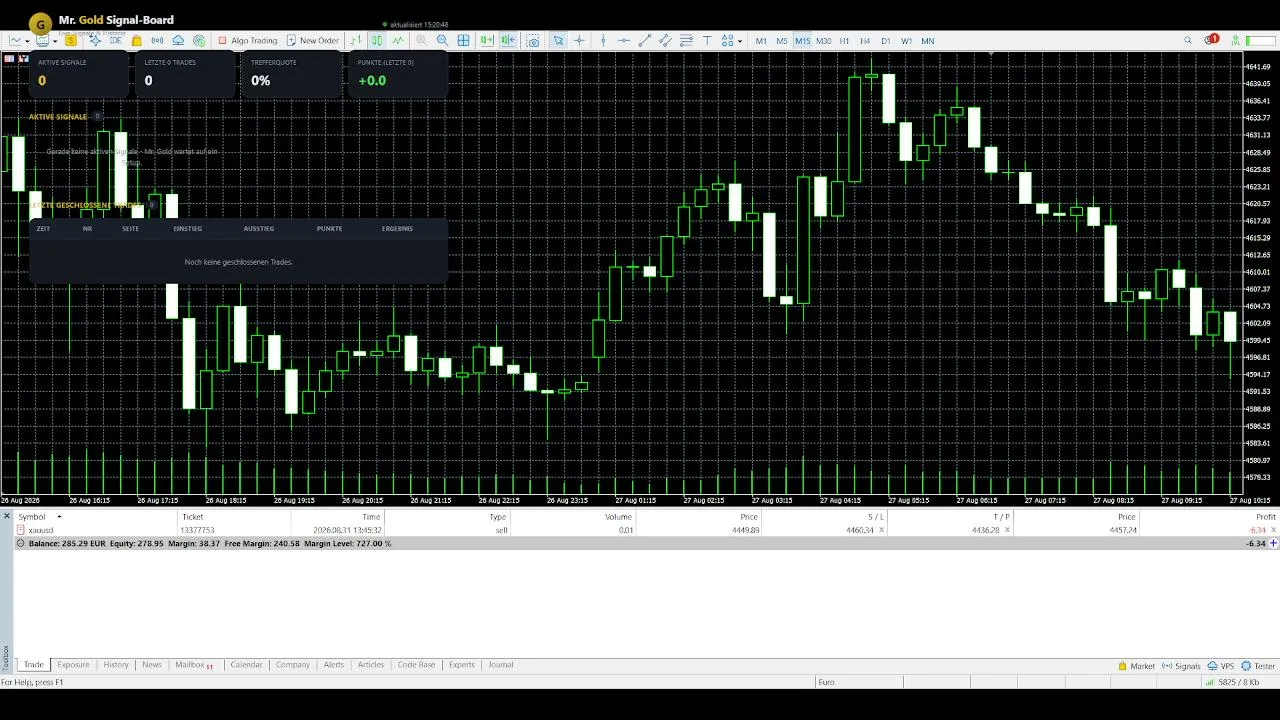
Task: Toggle chart shift
Action: (x=508, y=40)
